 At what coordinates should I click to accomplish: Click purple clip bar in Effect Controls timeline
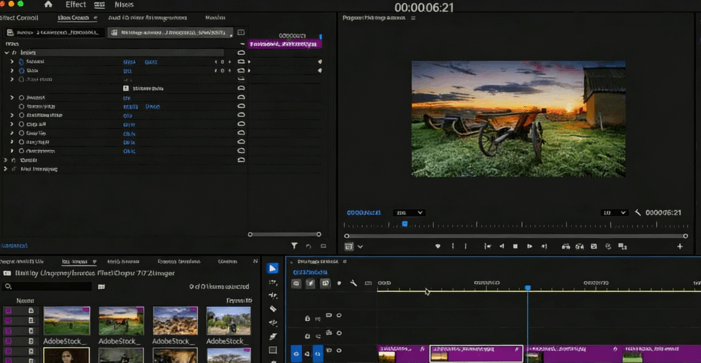coord(285,44)
